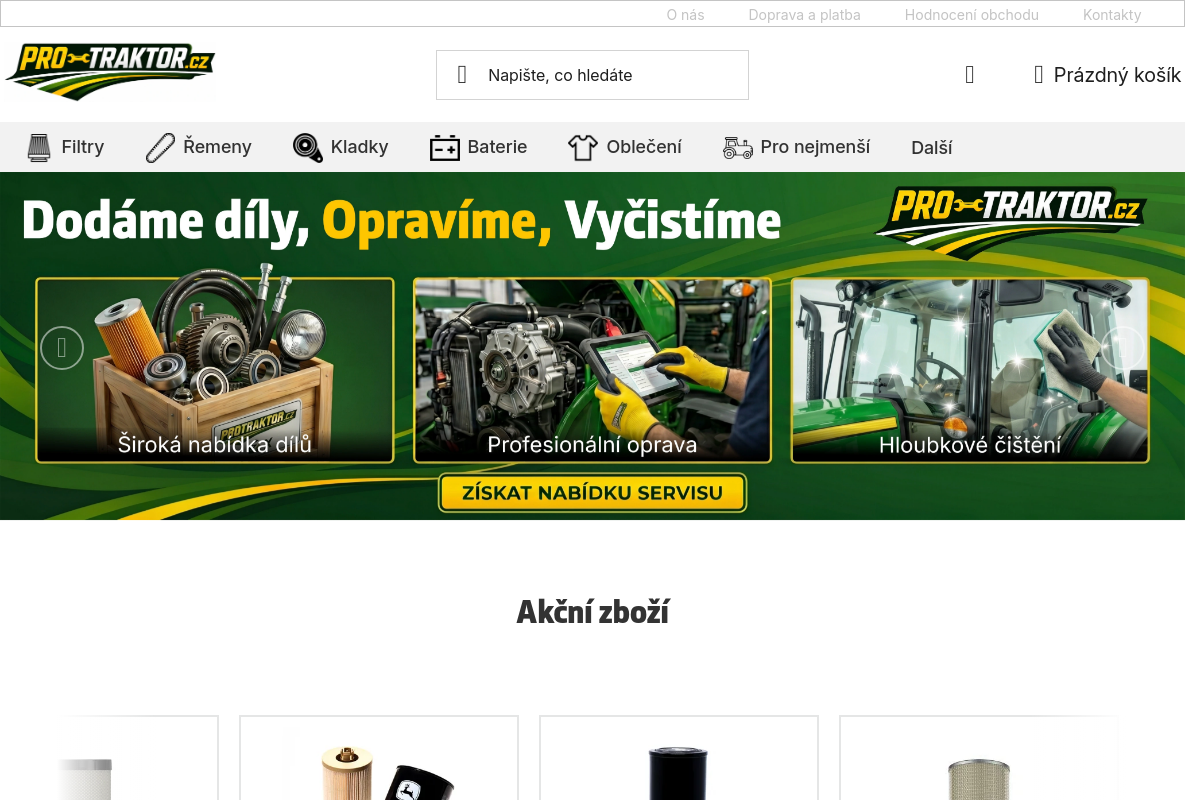Go to previous banner slide arrow
The width and height of the screenshot is (1200, 800).
click(62, 348)
